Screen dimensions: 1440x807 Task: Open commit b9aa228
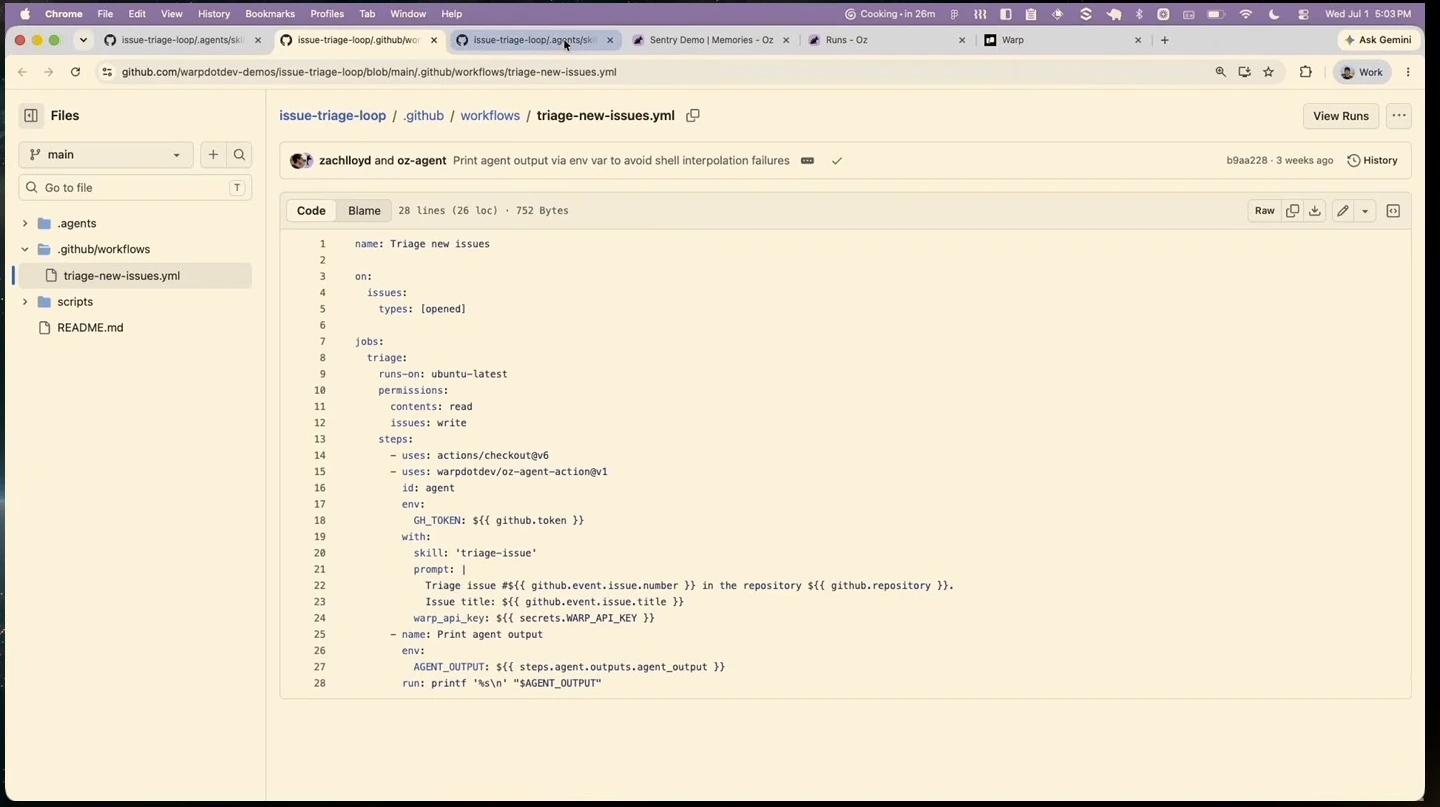[x=1247, y=161]
